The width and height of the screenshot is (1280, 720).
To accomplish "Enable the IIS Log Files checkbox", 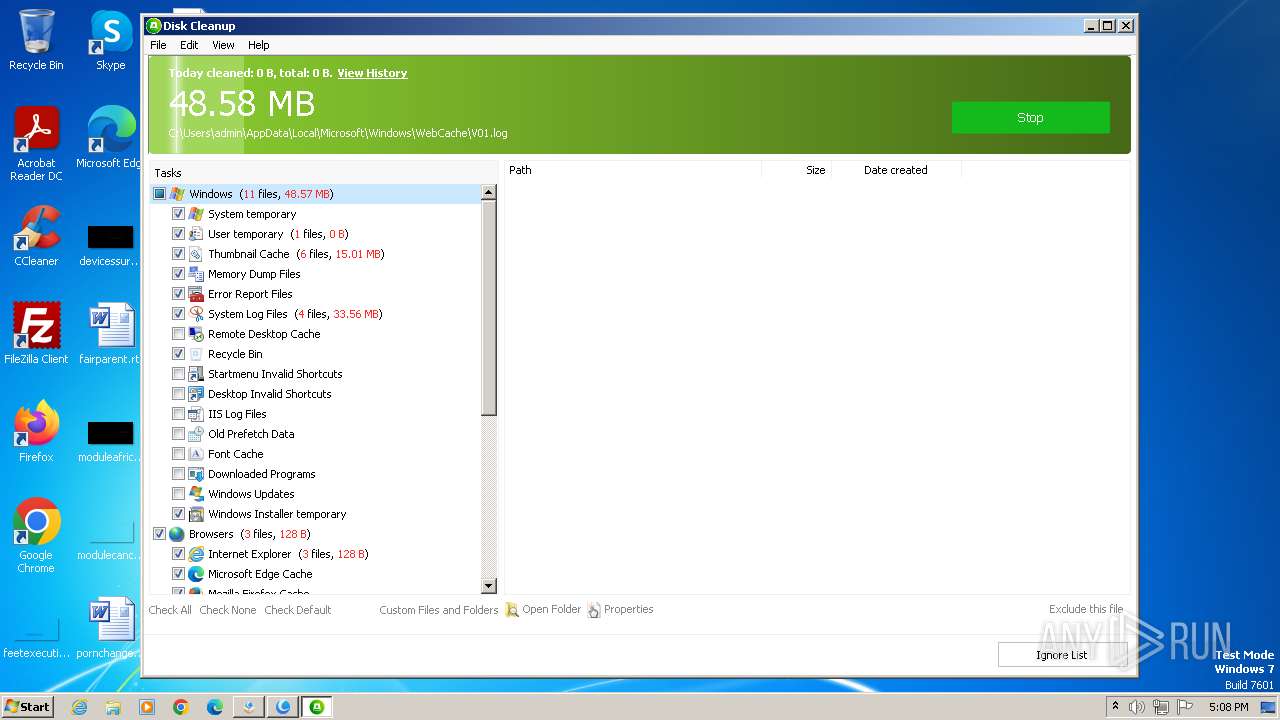I will click(178, 414).
